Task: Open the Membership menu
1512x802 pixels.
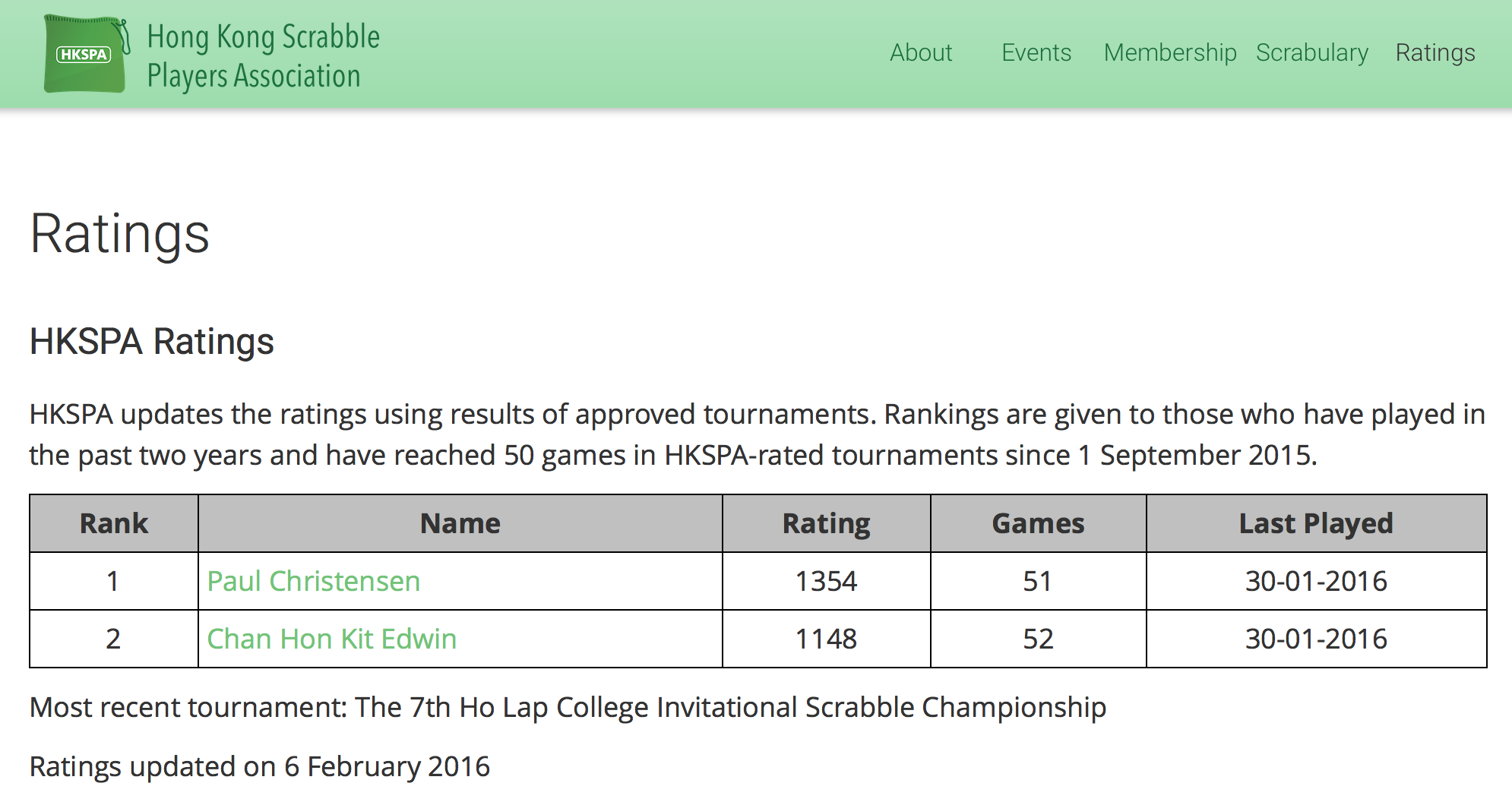Action: [x=1170, y=52]
